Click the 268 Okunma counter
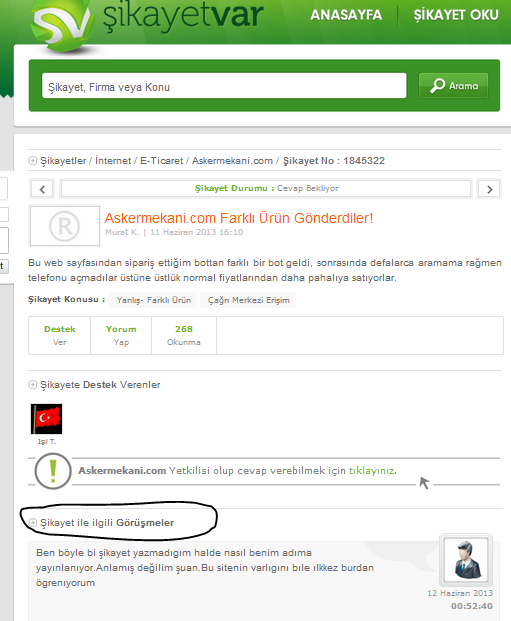511x621 pixels. (x=184, y=335)
